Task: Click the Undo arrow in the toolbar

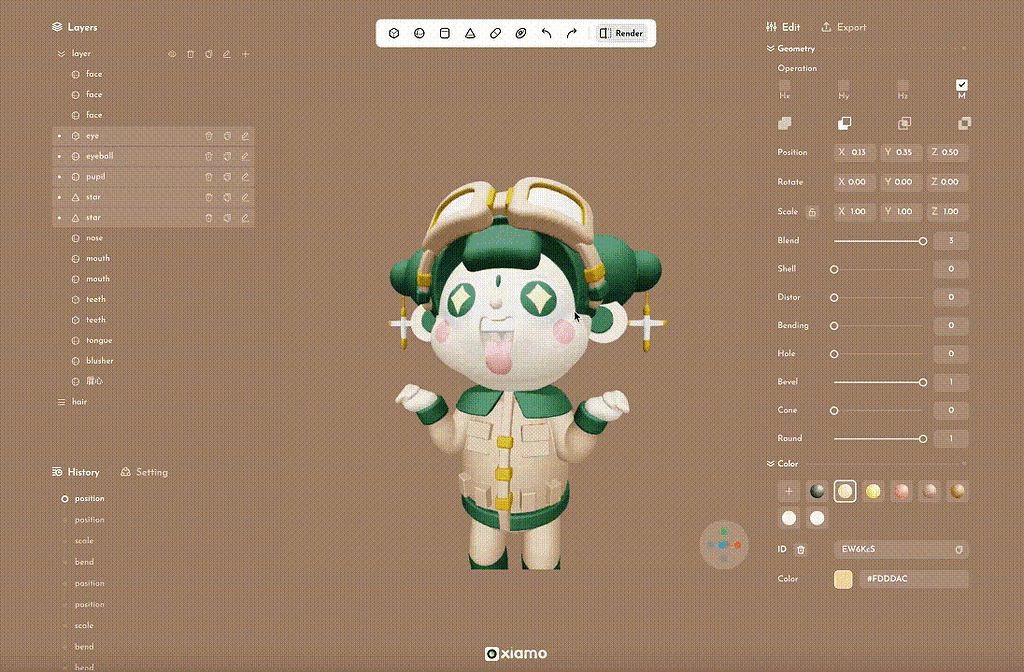Action: [x=546, y=33]
